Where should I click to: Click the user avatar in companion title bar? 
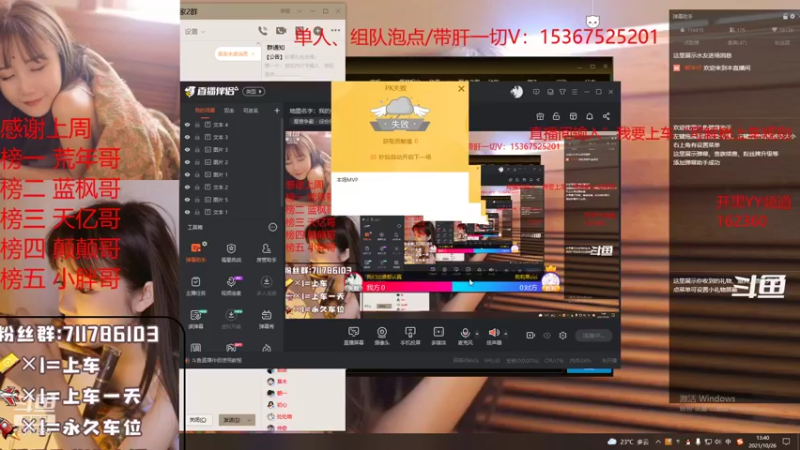(516, 92)
